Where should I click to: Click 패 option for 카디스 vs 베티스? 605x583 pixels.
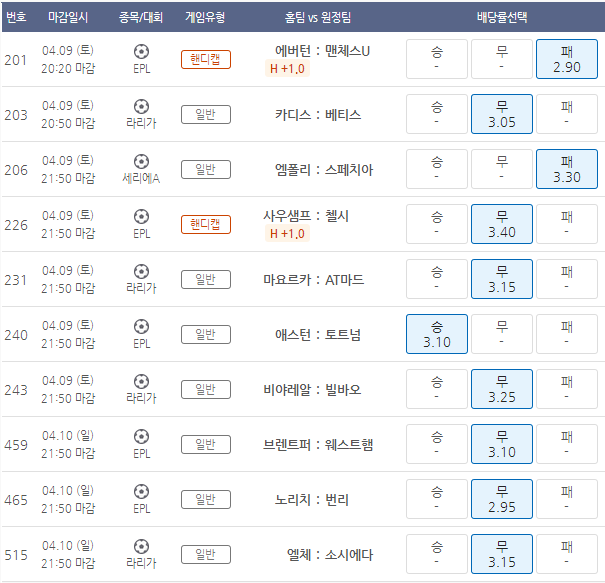(x=566, y=114)
